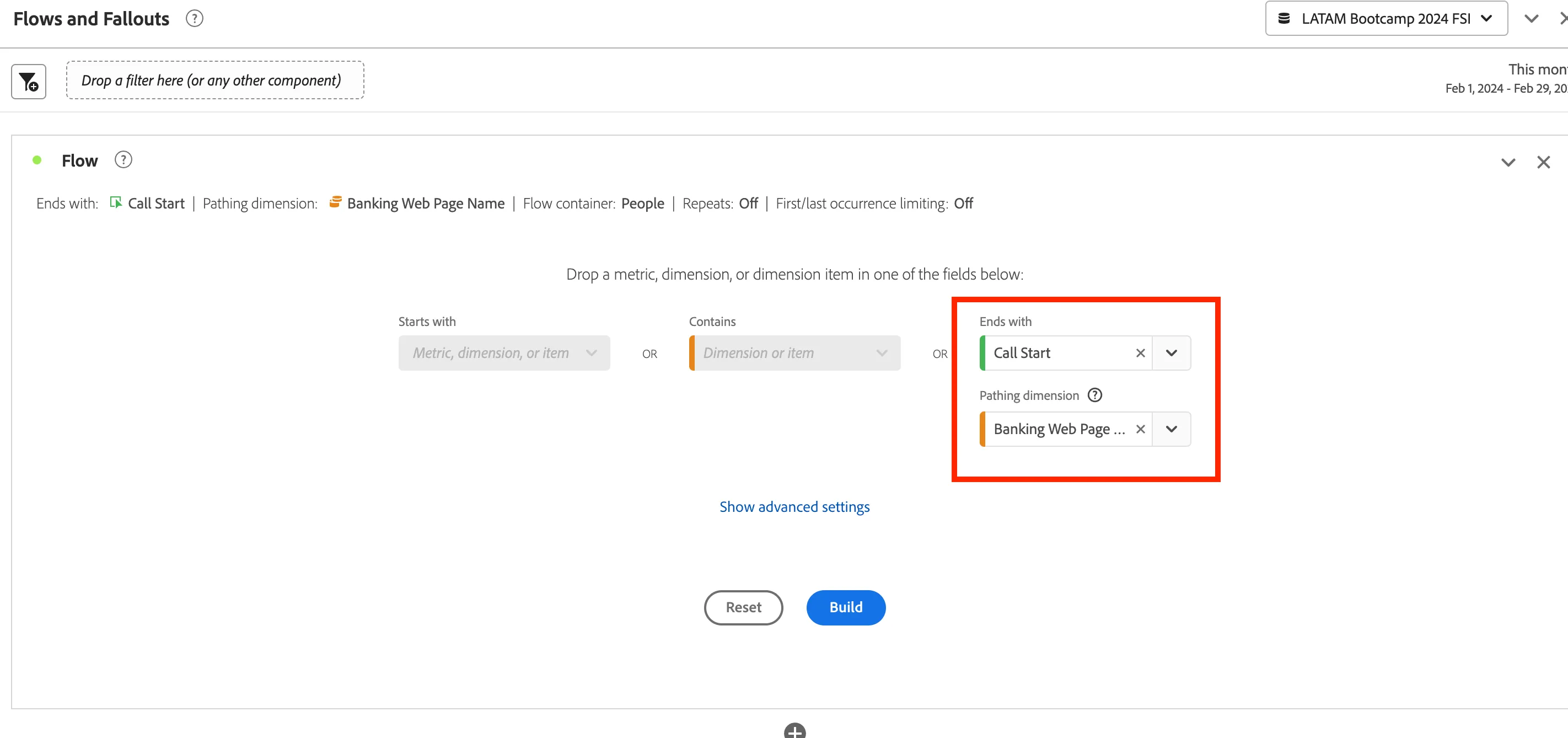Open Pathing dimension help tooltip icon

(x=1094, y=395)
